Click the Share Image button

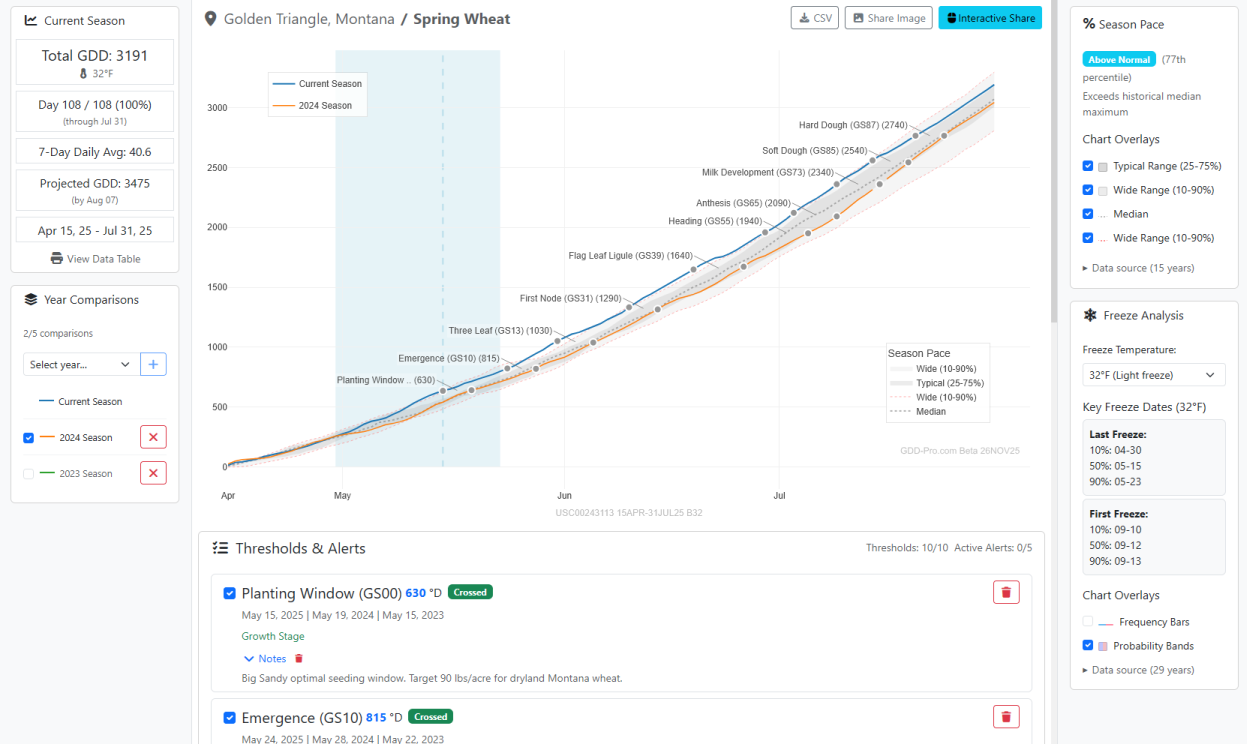click(x=888, y=18)
